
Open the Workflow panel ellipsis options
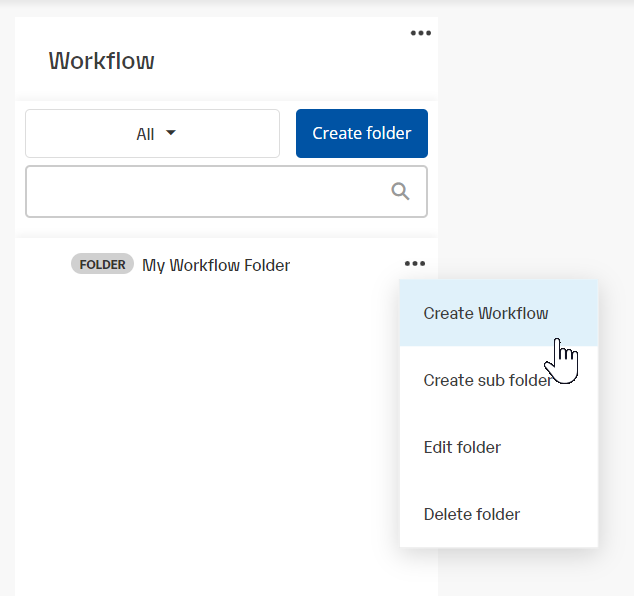(x=421, y=33)
